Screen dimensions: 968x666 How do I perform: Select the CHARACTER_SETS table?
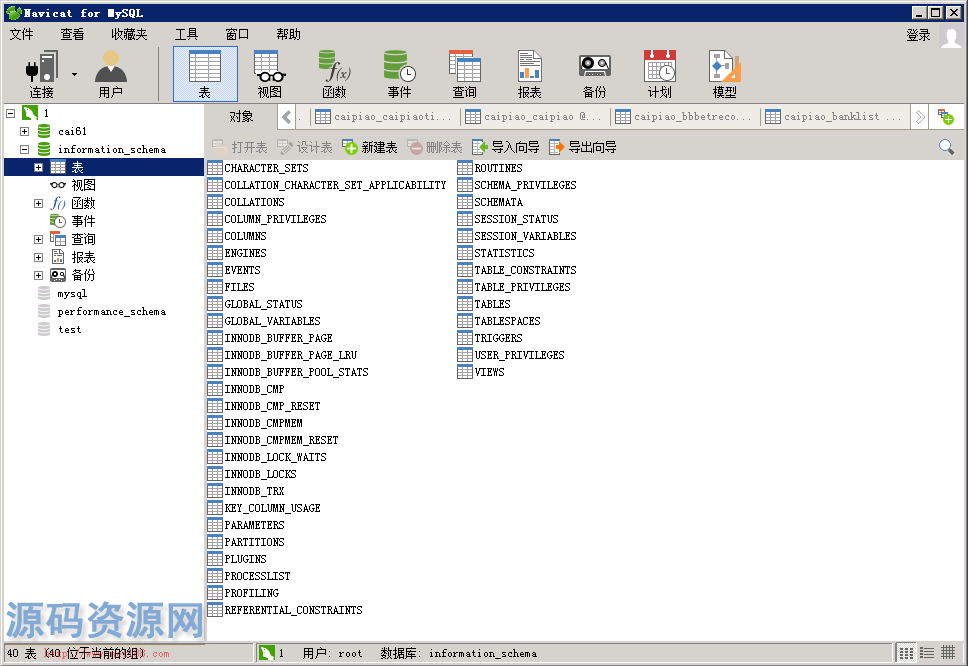click(259, 168)
